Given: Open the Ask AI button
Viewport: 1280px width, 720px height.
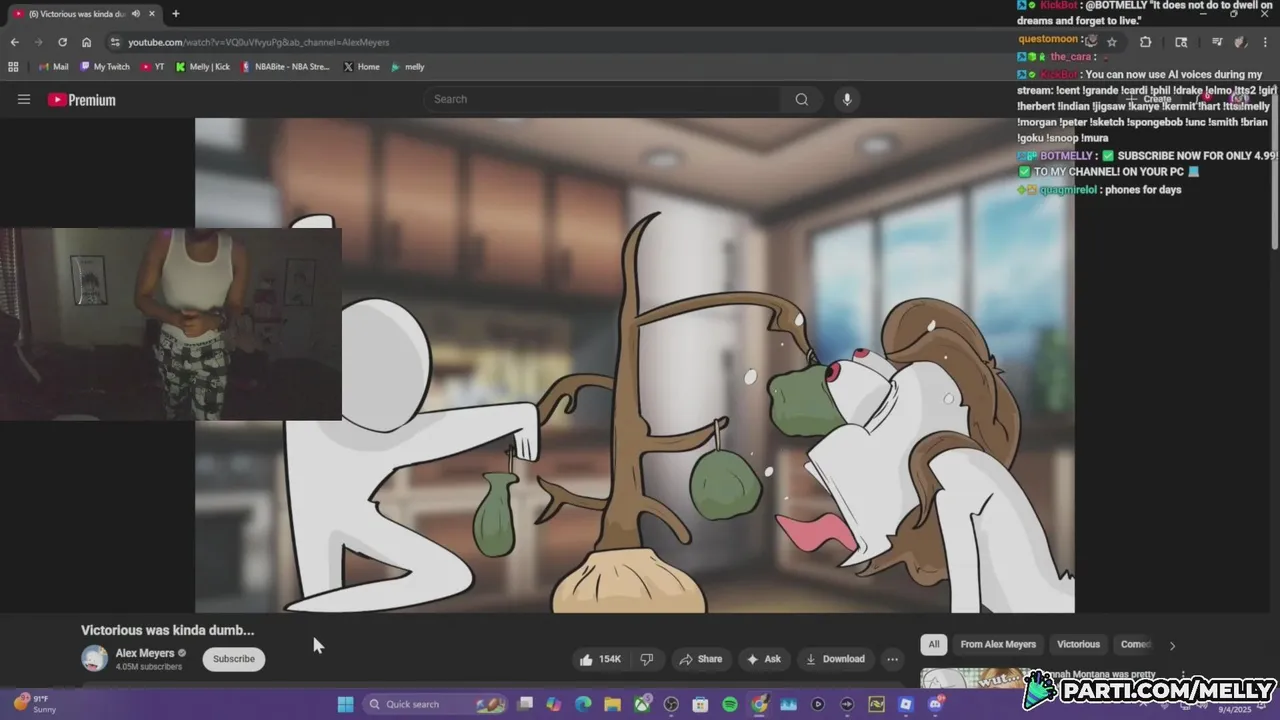Looking at the screenshot, I should tap(763, 659).
